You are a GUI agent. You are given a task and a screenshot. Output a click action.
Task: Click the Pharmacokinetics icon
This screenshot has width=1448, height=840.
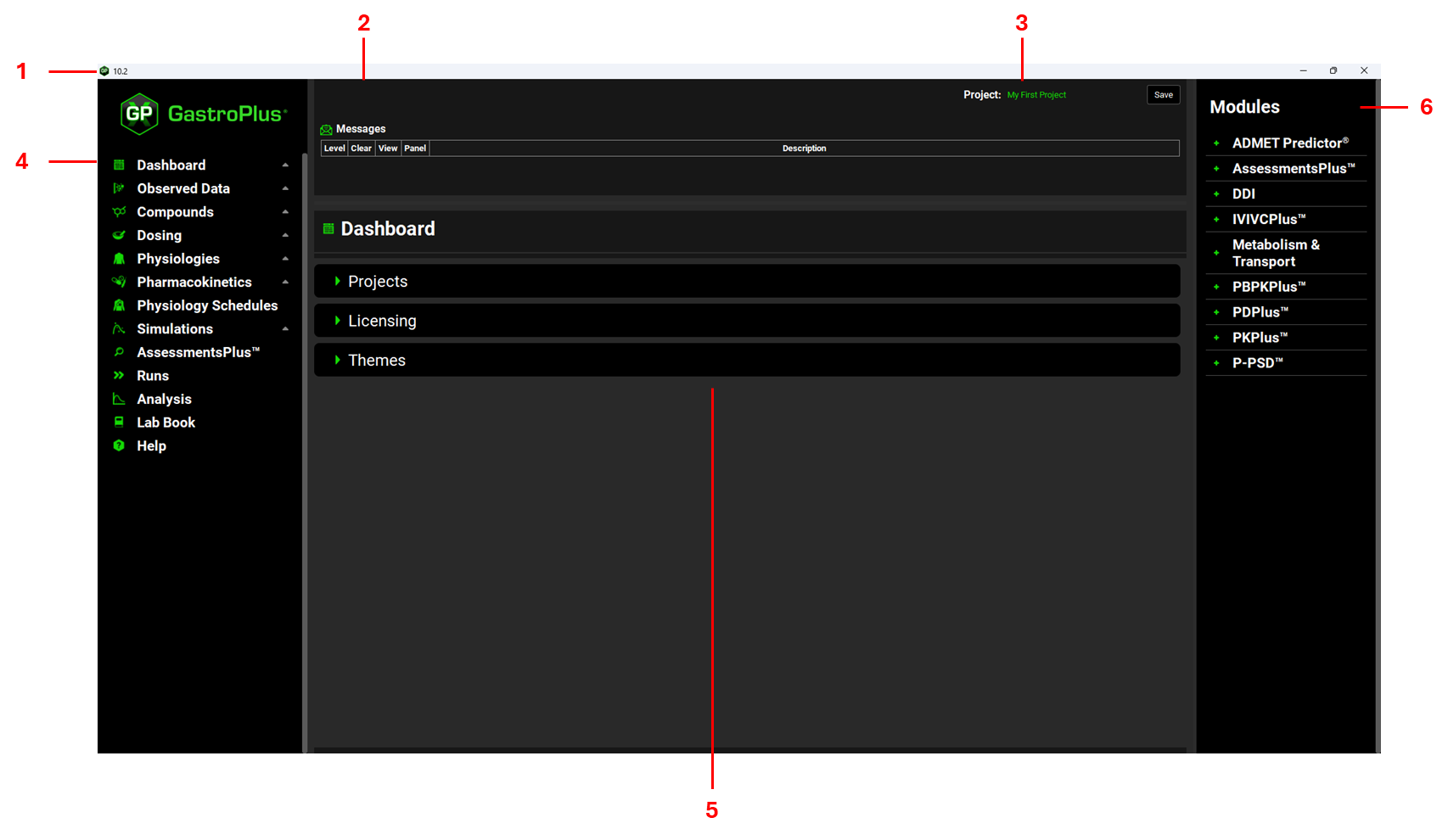(x=119, y=282)
